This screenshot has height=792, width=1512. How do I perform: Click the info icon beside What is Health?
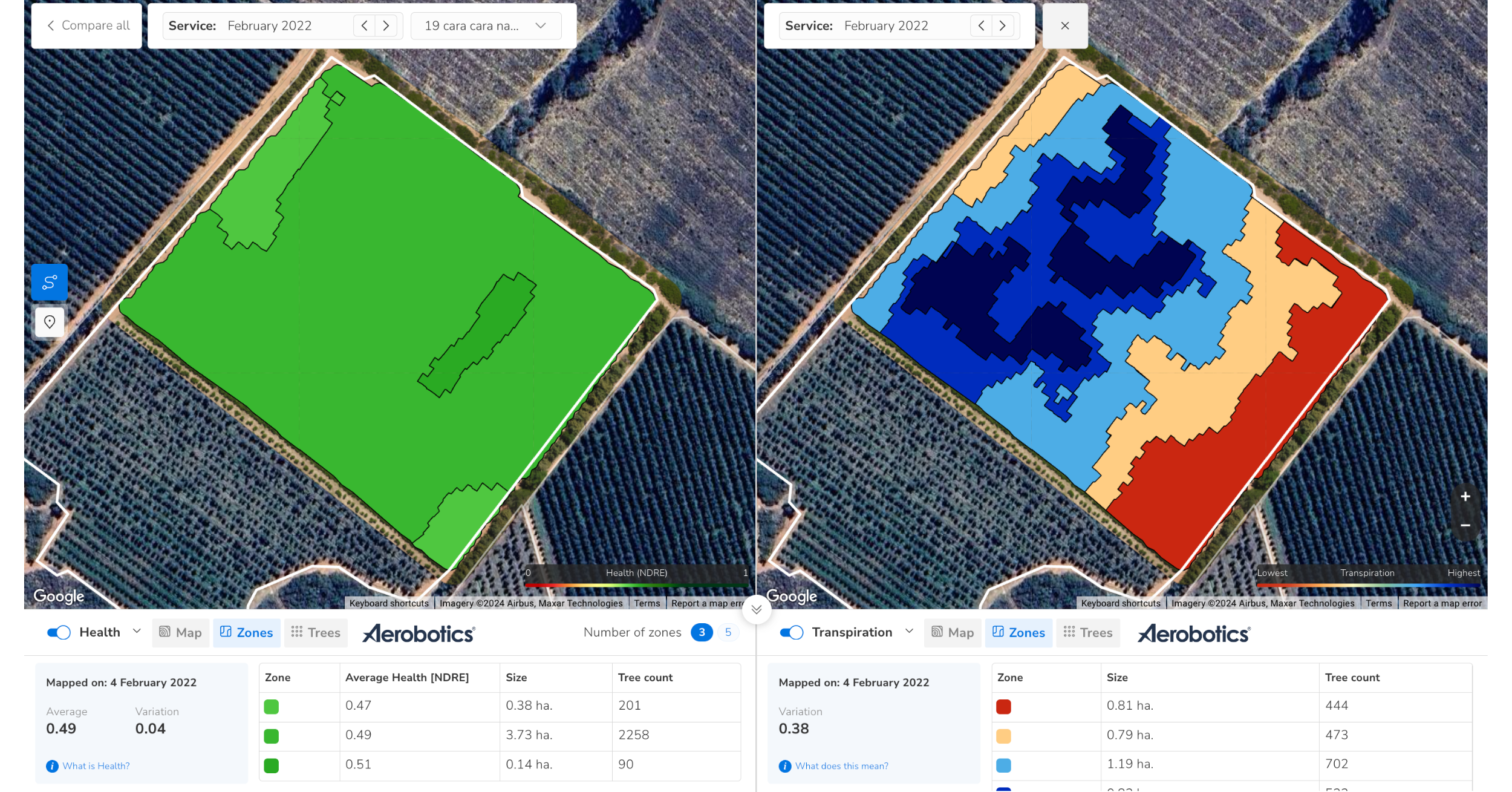click(x=53, y=766)
